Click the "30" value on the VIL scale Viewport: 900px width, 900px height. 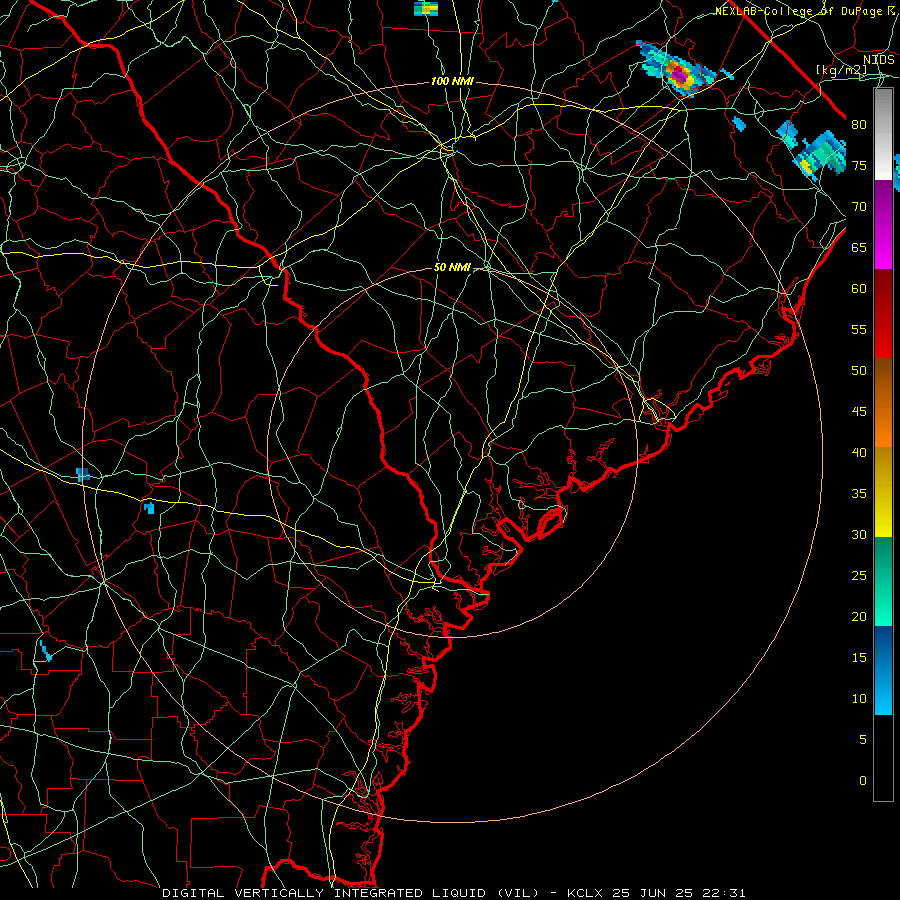coord(859,535)
